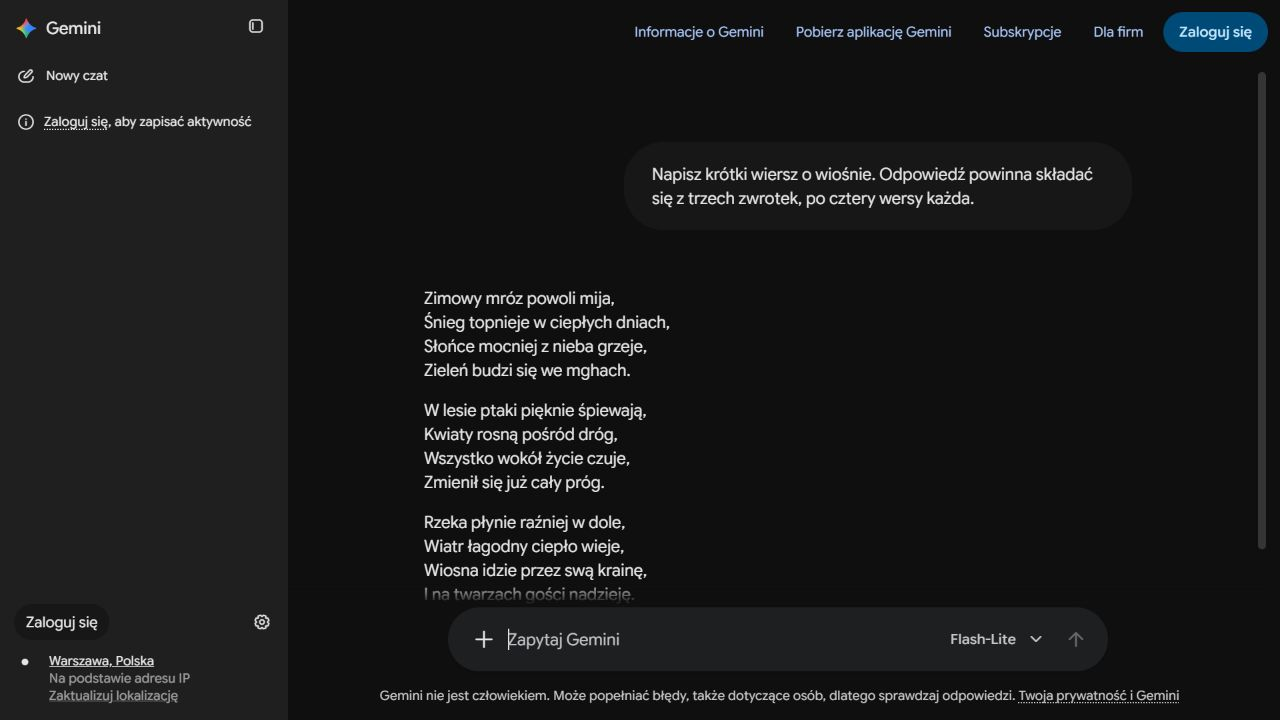Screen dimensions: 1280x720
Task: Click the Warszawa, Polska location link
Action: (x=101, y=661)
